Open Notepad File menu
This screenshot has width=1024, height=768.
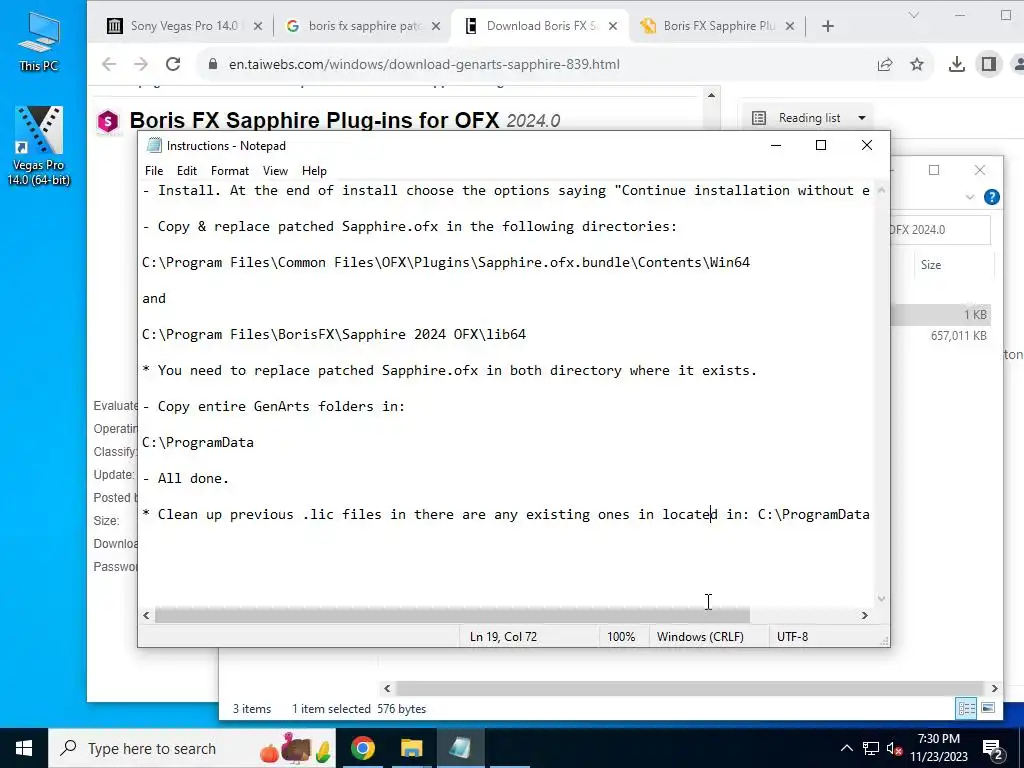(154, 170)
